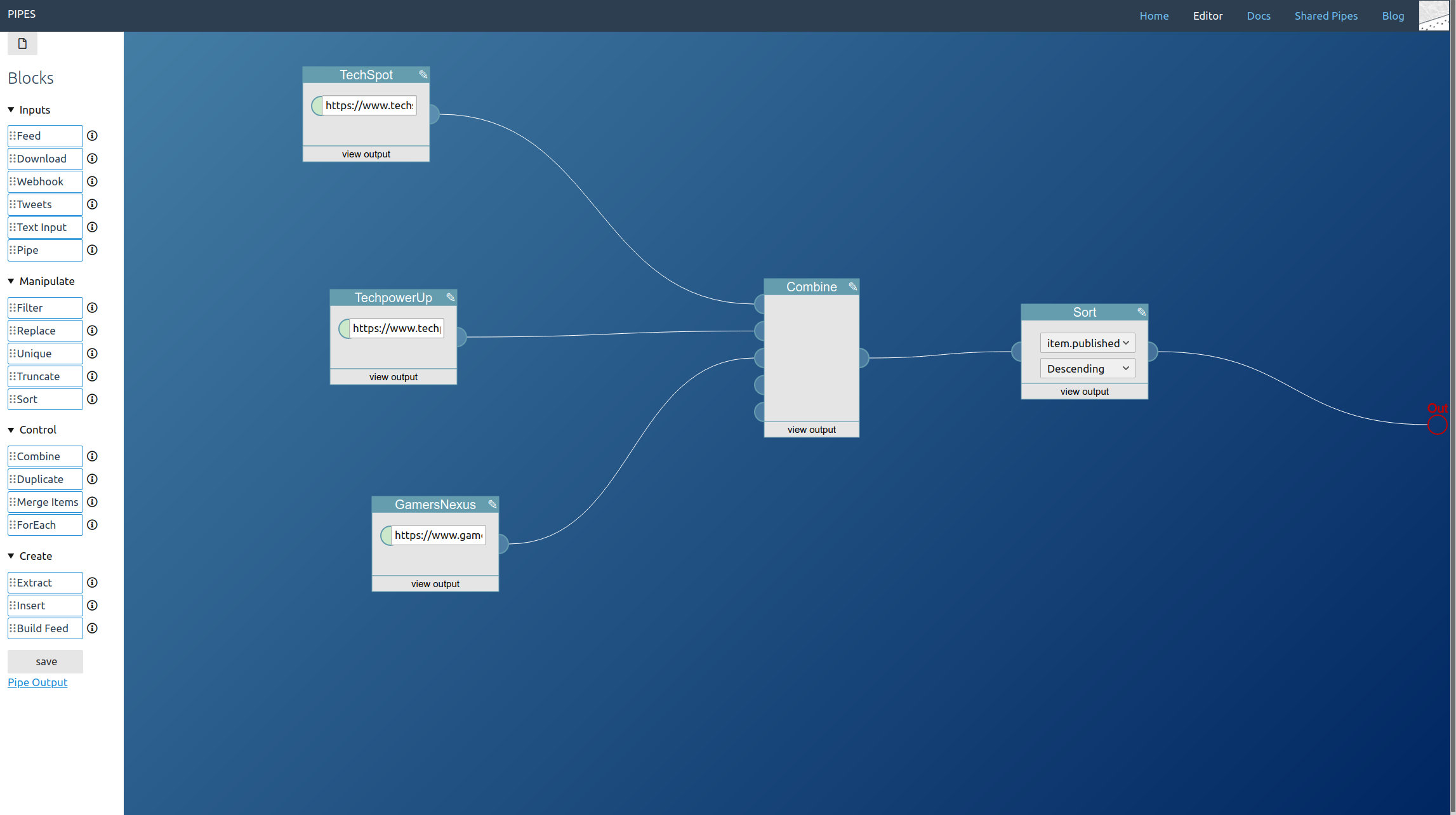View output of GamersNexus block

pyautogui.click(x=435, y=584)
